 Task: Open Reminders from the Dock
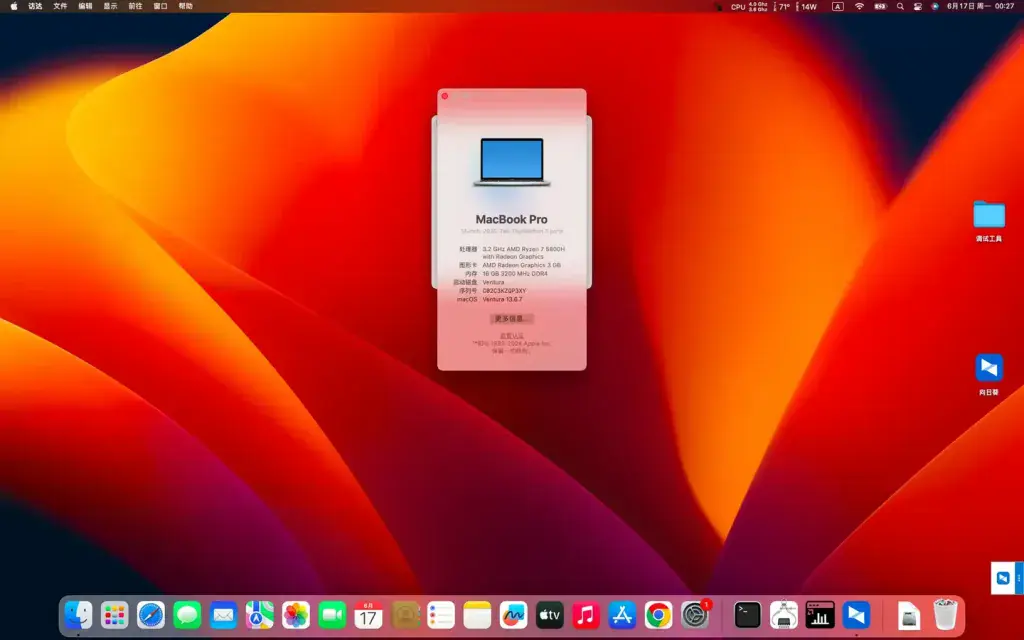pyautogui.click(x=441, y=615)
